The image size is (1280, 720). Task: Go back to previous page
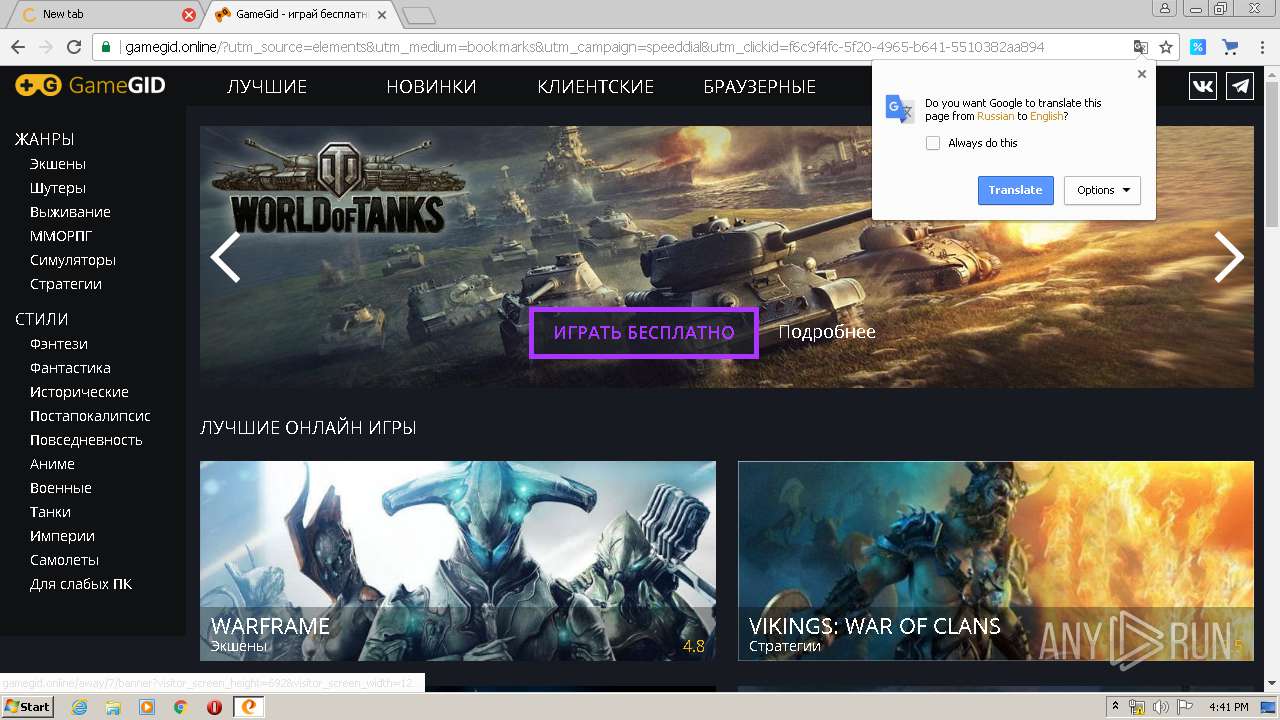click(17, 47)
